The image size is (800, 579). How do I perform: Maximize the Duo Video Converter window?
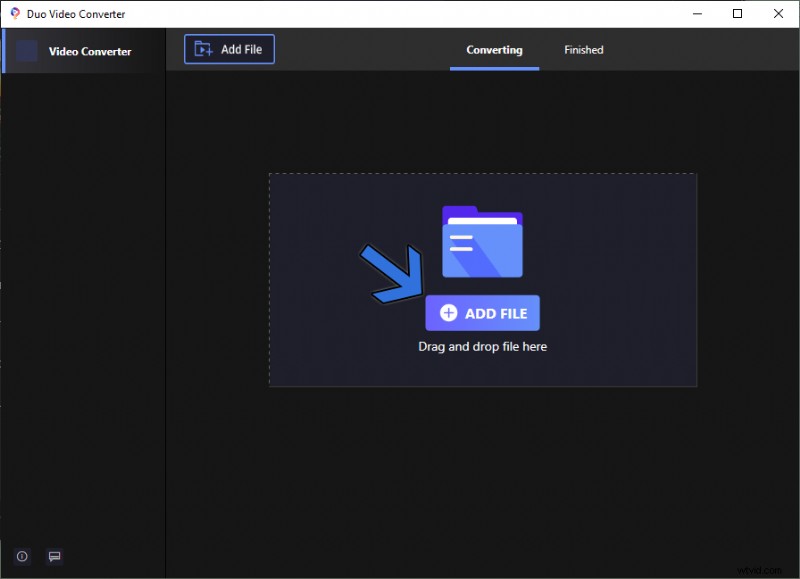point(738,14)
